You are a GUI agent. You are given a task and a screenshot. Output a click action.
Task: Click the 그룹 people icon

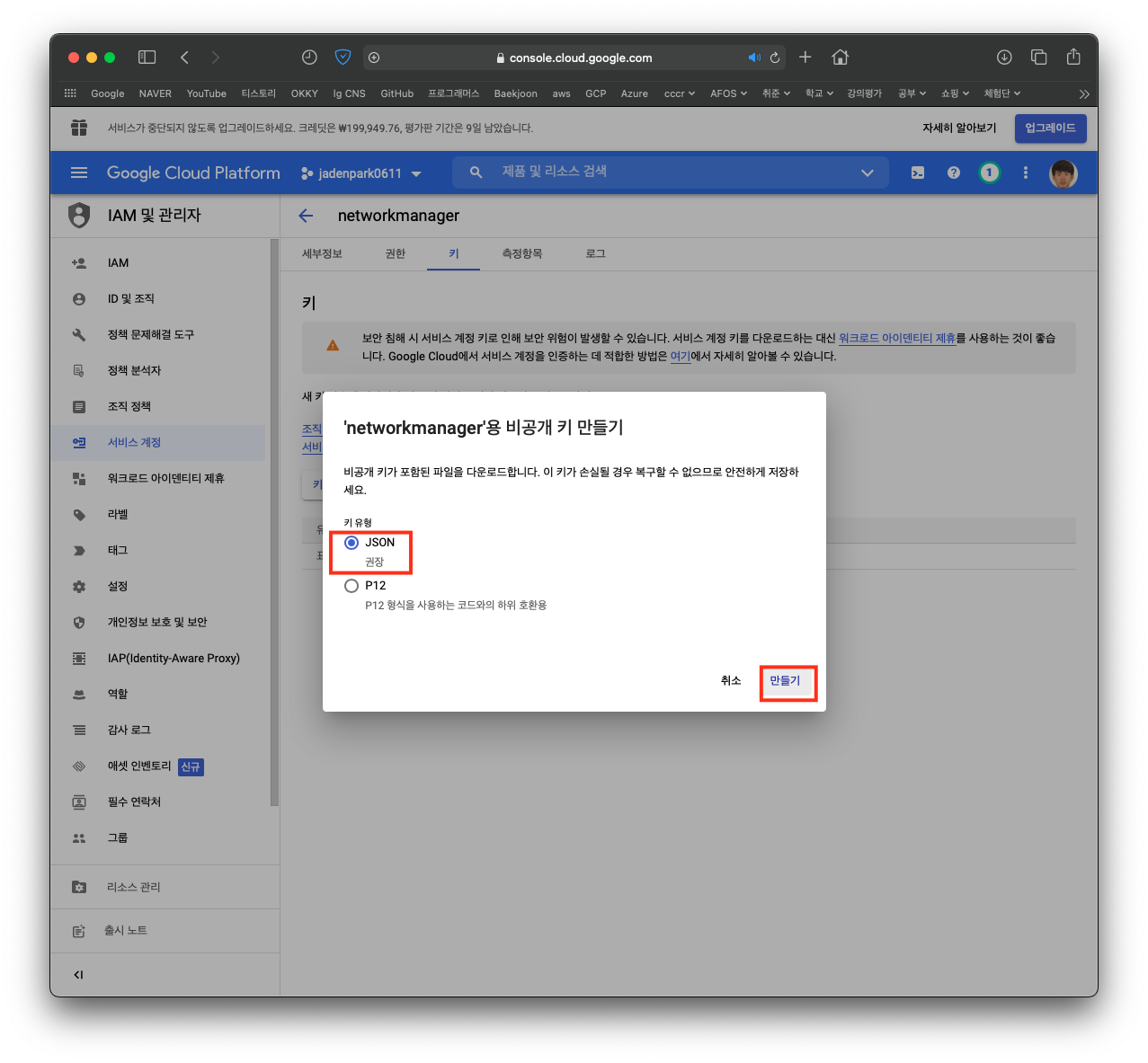[79, 838]
